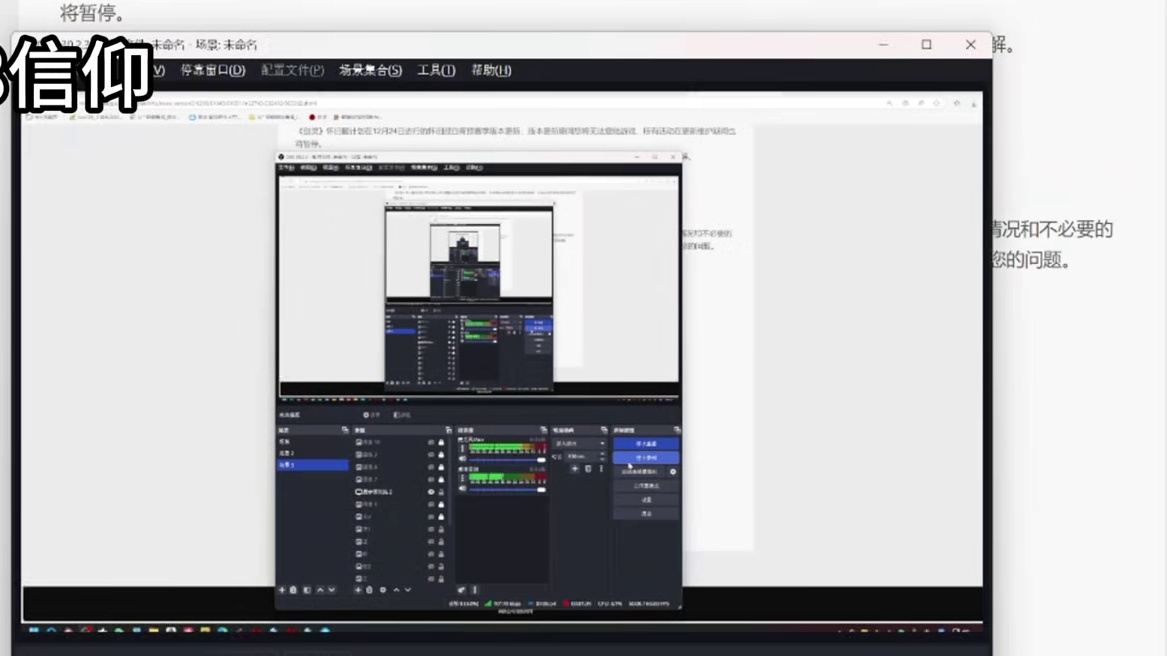
Task: Move selected source up with arrow
Action: pyautogui.click(x=396, y=590)
